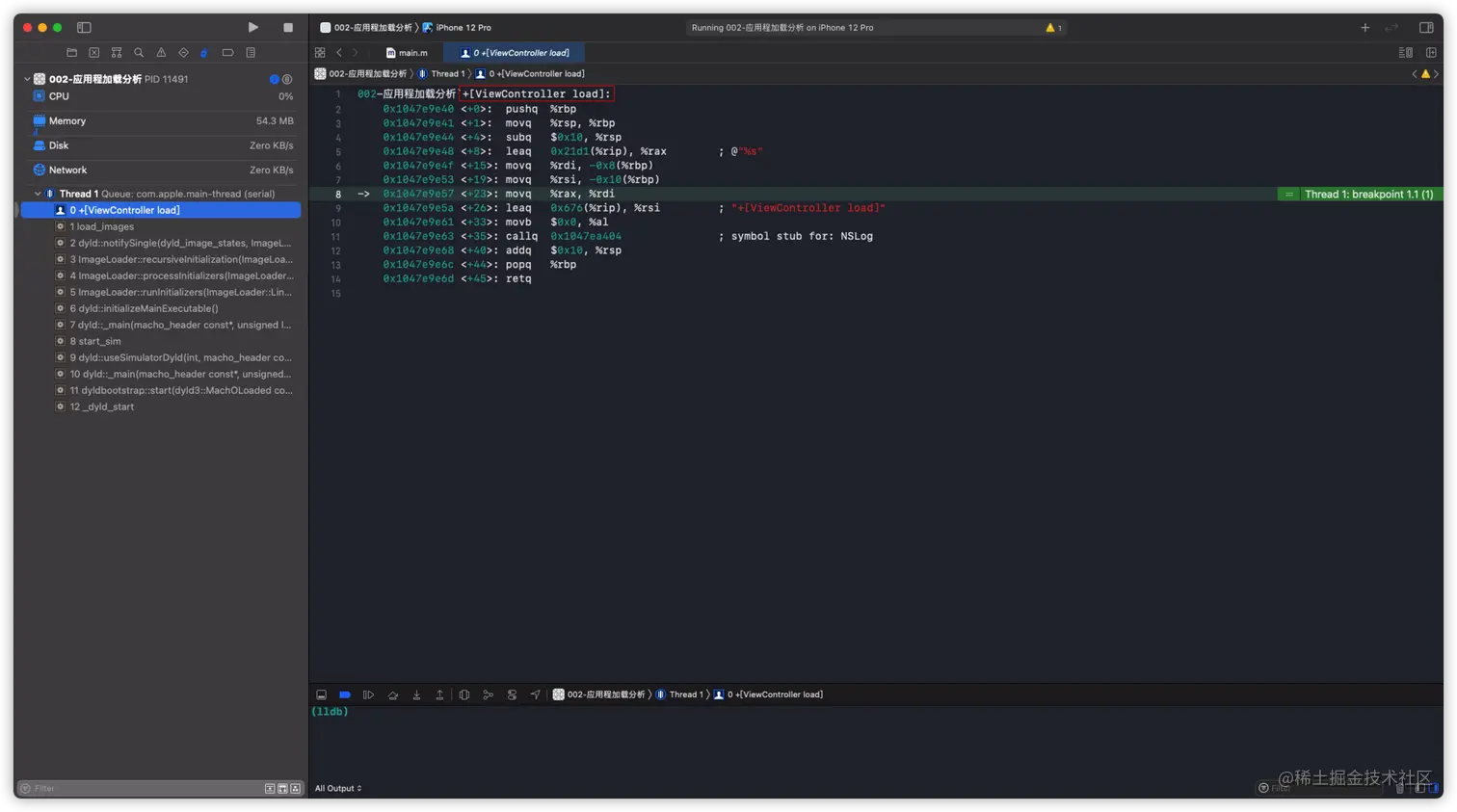Open the Issue navigator warning triangle
This screenshot has height=812, width=1457.
coord(161,53)
